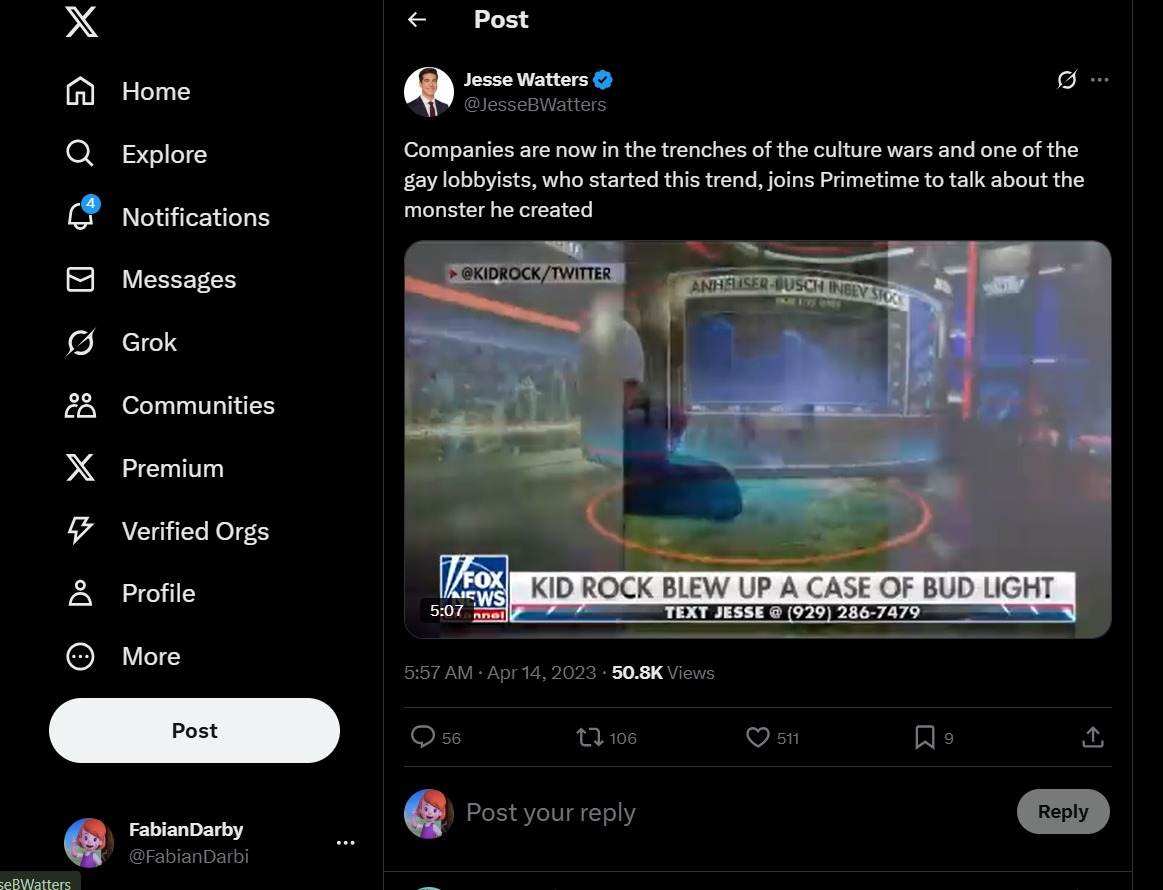Open the Explore magnifier icon

tap(80, 154)
